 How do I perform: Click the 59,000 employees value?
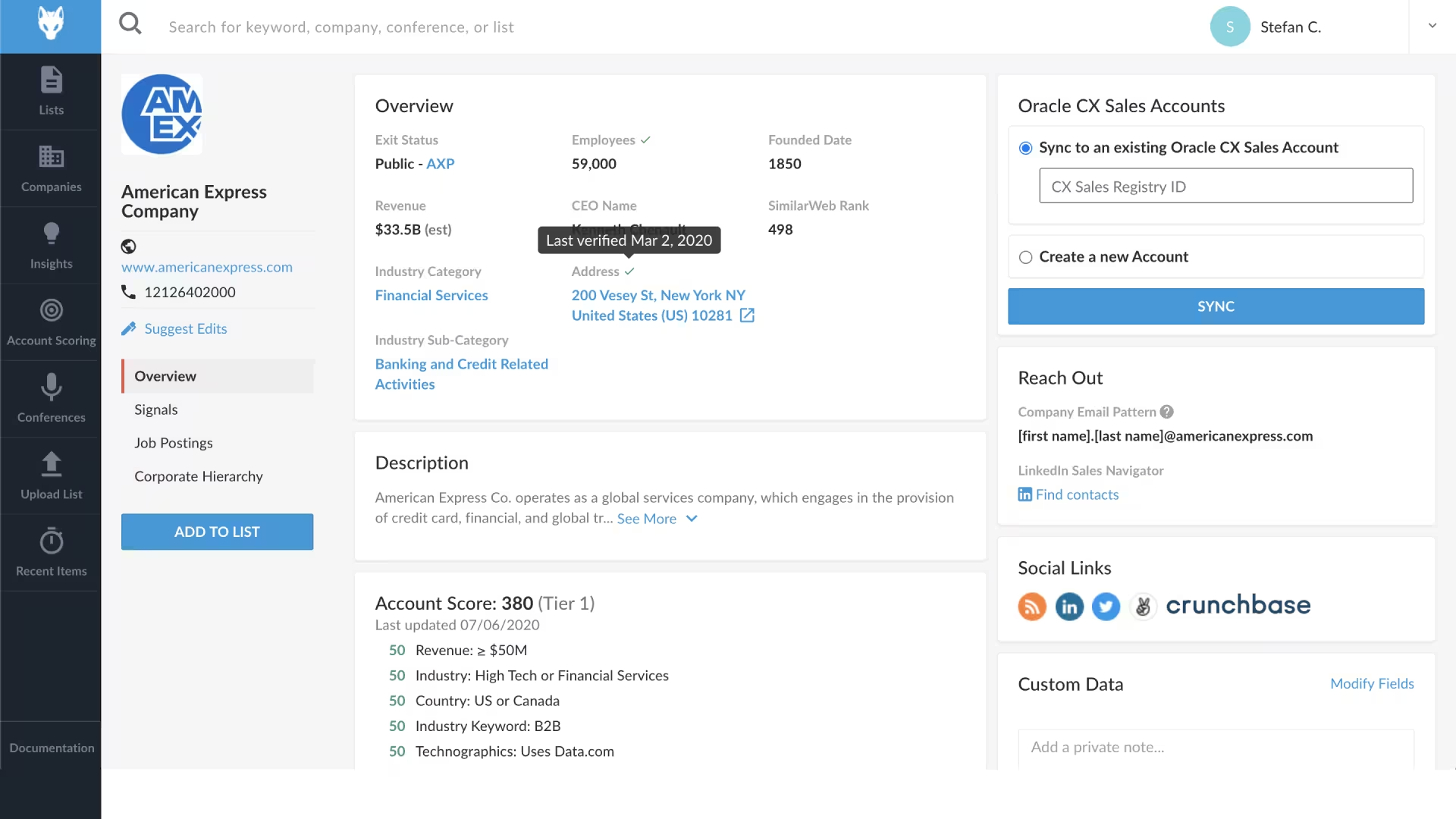pyautogui.click(x=594, y=164)
